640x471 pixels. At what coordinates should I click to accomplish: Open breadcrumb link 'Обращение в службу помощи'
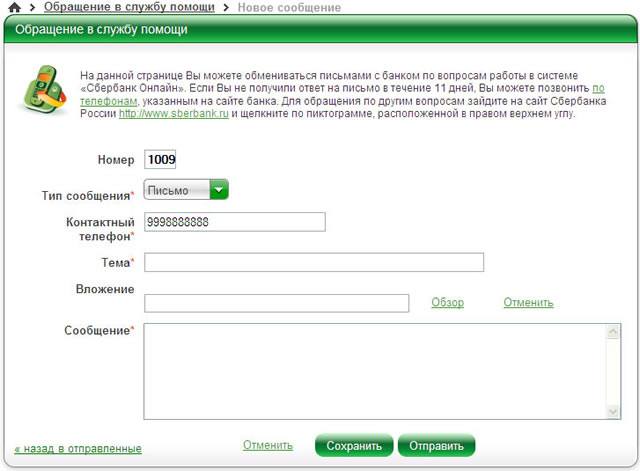click(x=129, y=7)
